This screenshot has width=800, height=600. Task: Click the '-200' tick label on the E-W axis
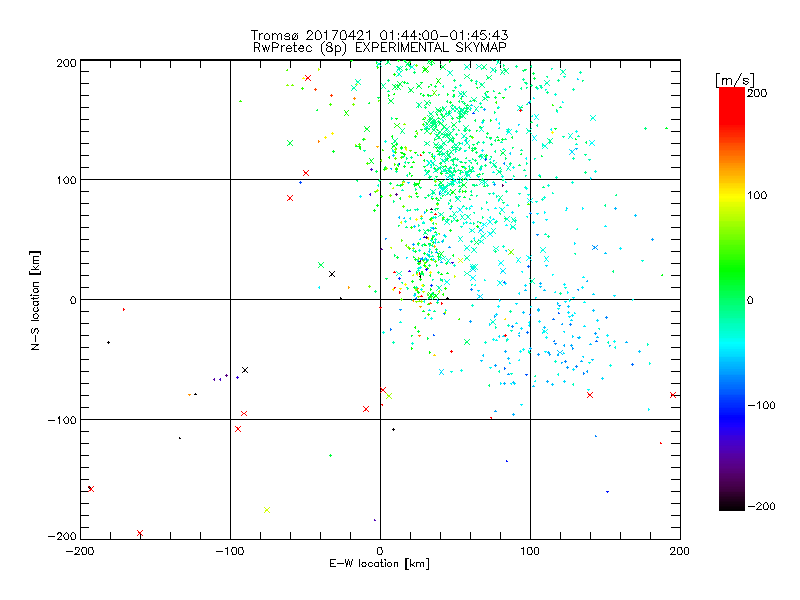point(80,551)
